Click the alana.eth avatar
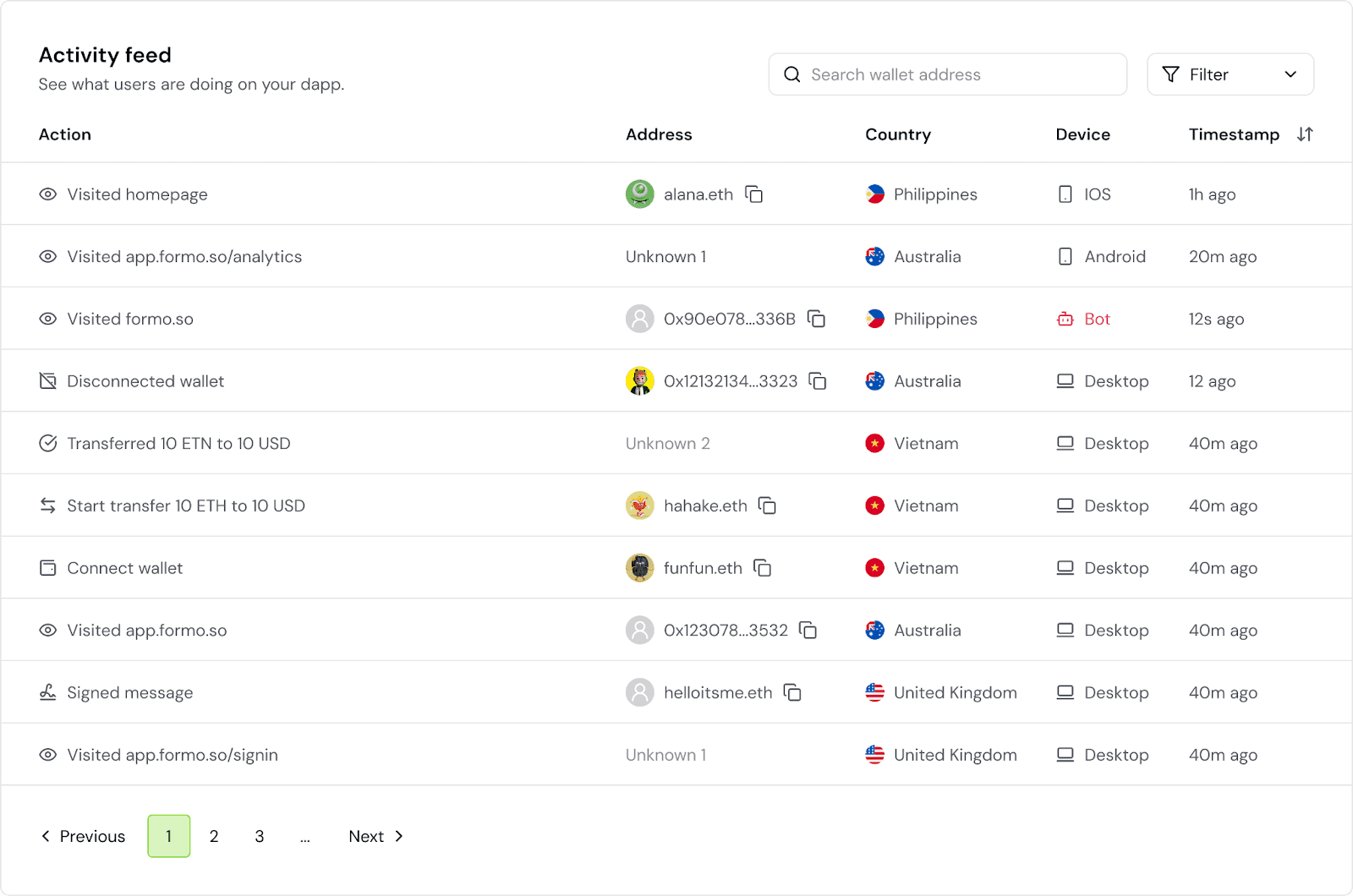Screen dimensions: 1353x896 (640, 194)
